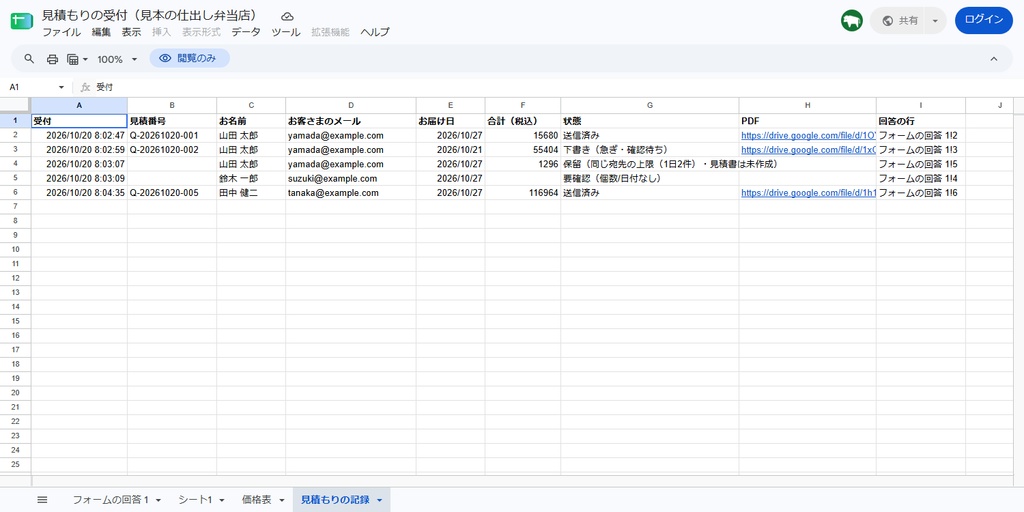Click the document title 見積もりの受付
1024x512 pixels.
(152, 15)
